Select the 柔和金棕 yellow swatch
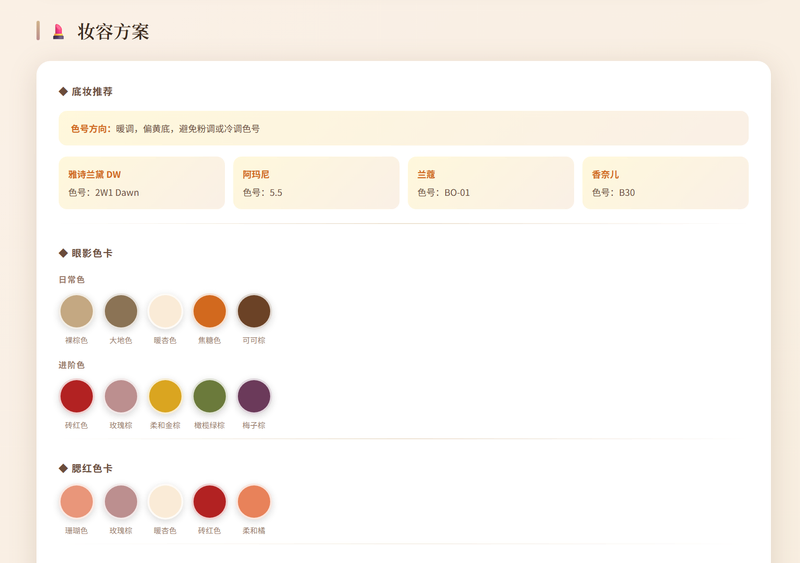The width and height of the screenshot is (800, 563). 165,396
